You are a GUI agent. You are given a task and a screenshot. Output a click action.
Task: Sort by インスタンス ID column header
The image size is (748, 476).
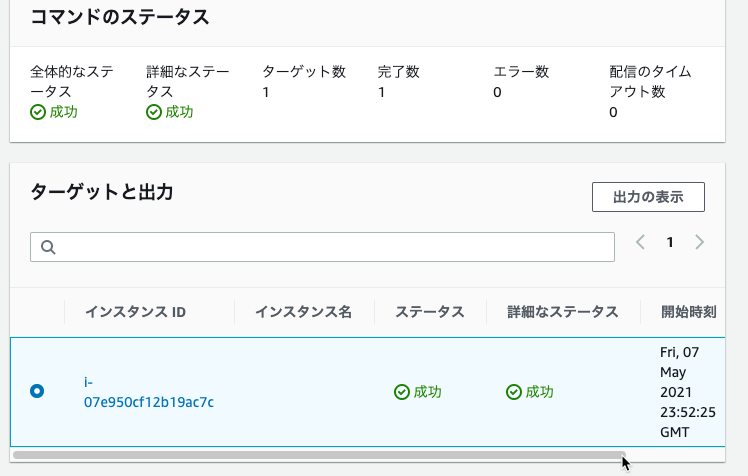pyautogui.click(x=135, y=312)
